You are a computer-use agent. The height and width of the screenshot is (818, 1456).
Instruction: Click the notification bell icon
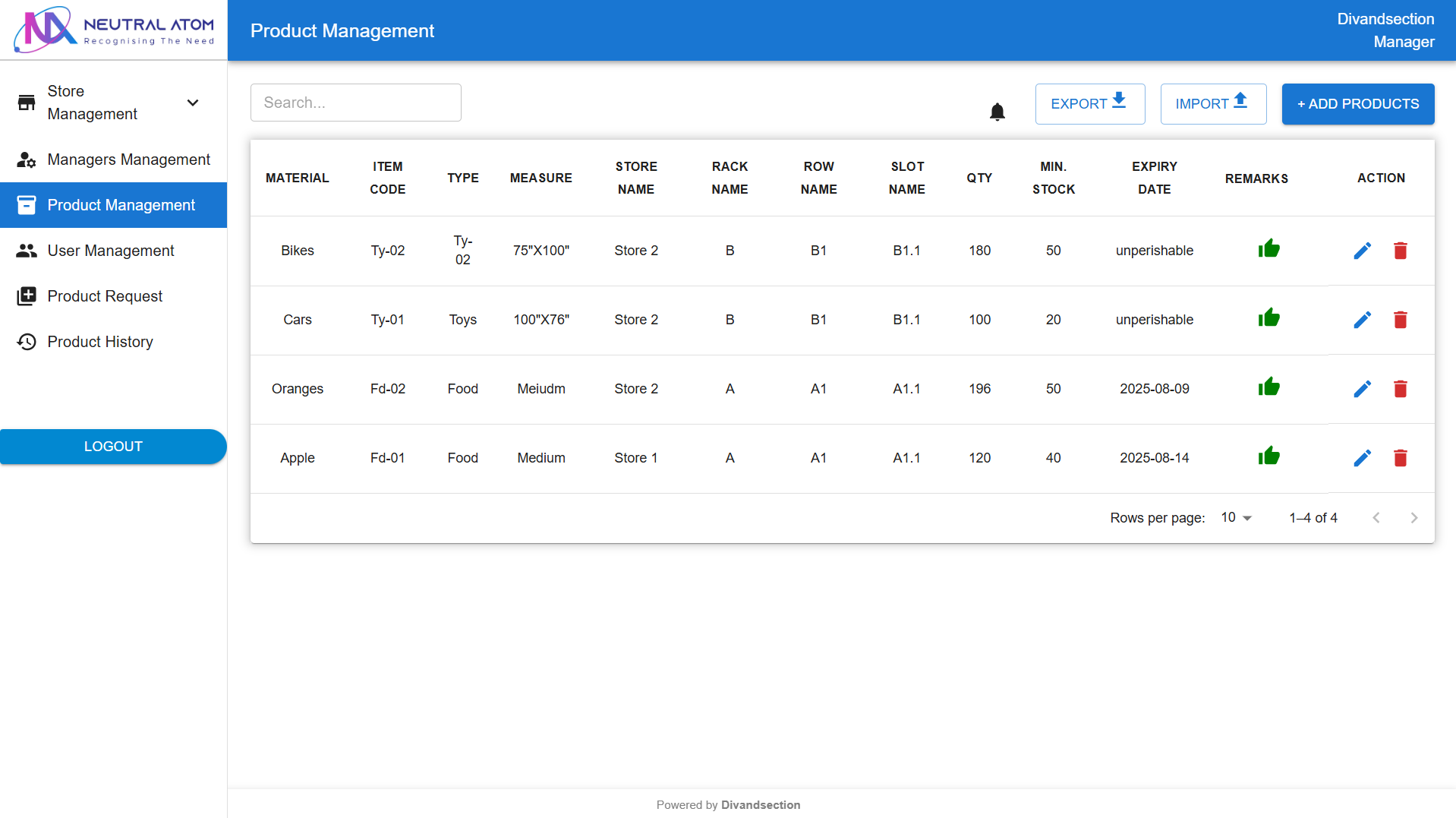click(997, 112)
